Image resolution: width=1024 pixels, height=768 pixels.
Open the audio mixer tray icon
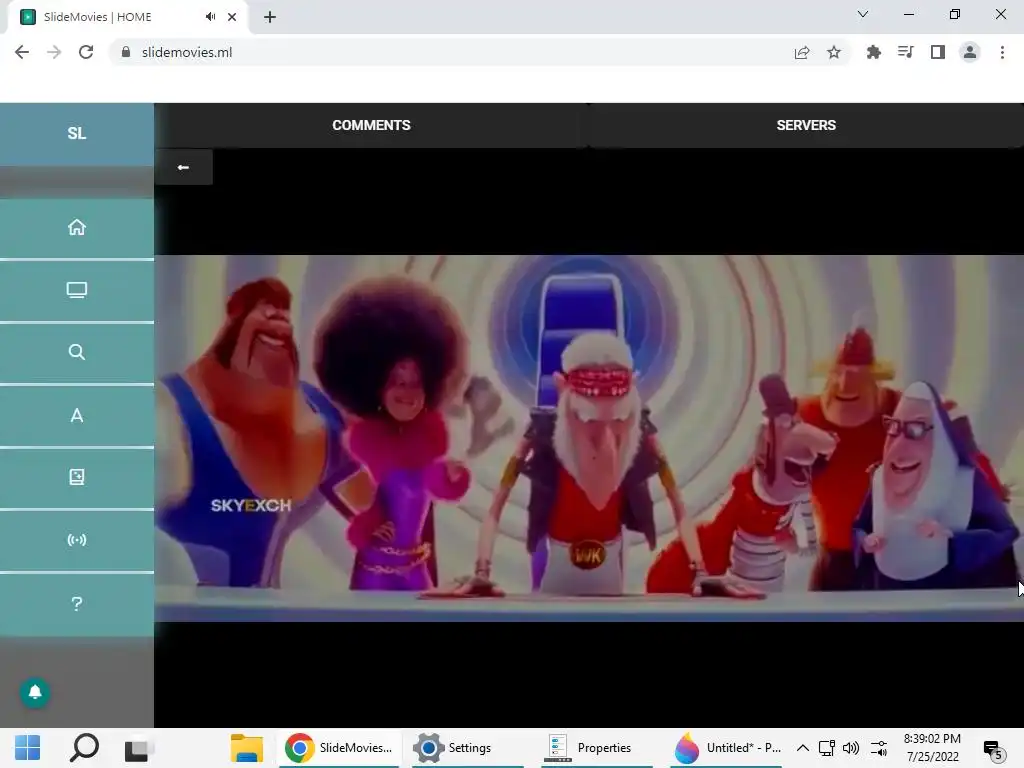[879, 748]
